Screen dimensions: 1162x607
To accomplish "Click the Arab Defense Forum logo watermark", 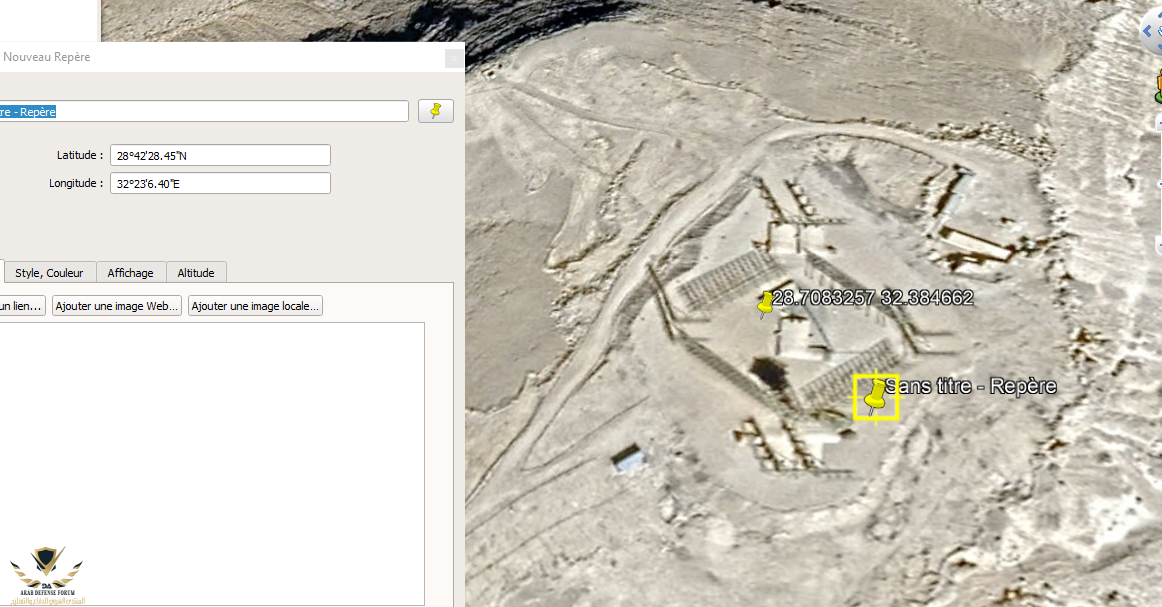I will (x=46, y=576).
